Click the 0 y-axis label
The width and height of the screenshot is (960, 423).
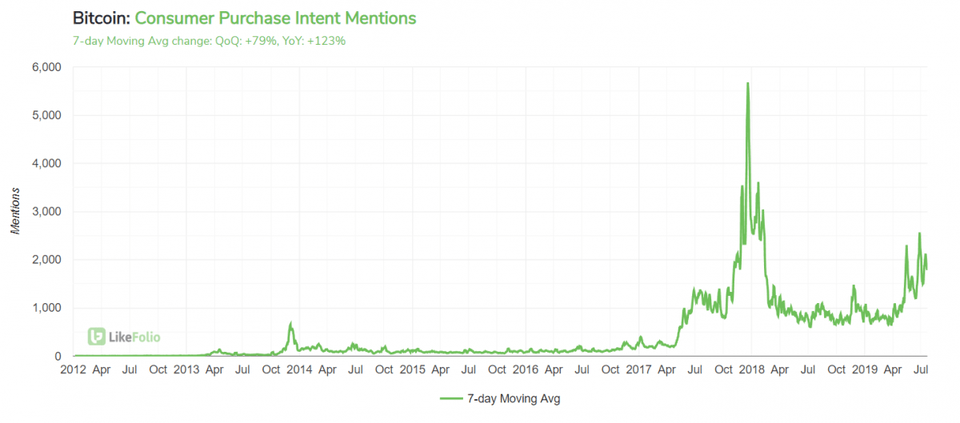click(x=58, y=356)
